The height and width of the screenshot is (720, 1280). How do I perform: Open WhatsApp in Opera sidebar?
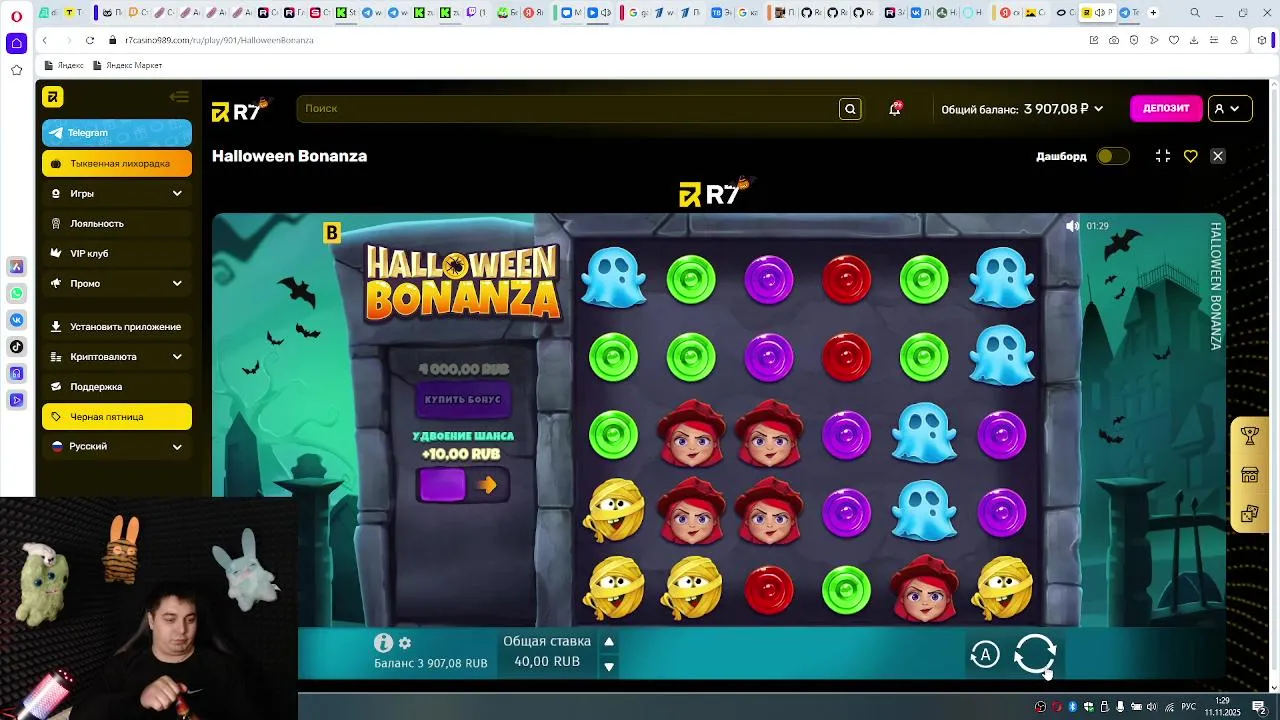[17, 294]
